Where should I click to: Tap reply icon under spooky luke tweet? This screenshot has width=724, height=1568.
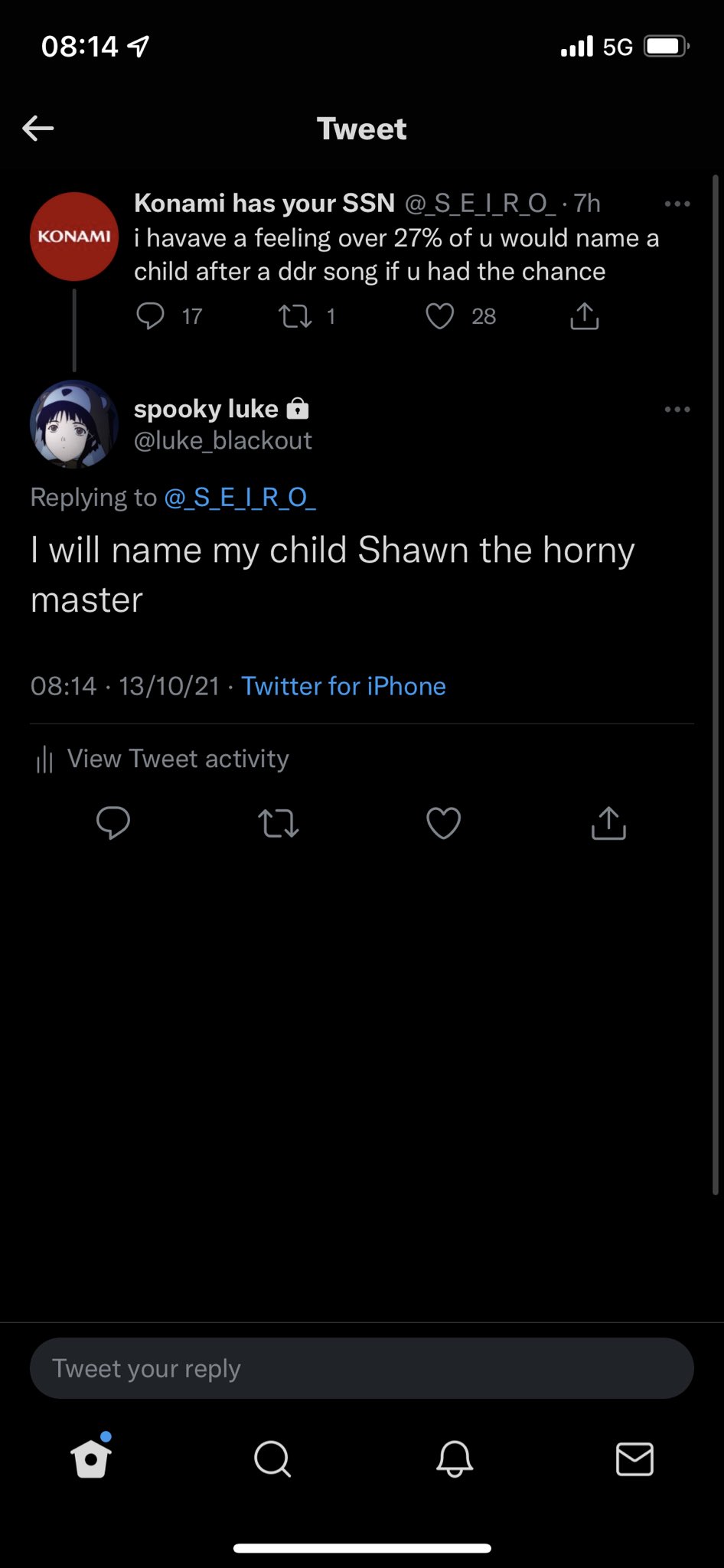[113, 823]
